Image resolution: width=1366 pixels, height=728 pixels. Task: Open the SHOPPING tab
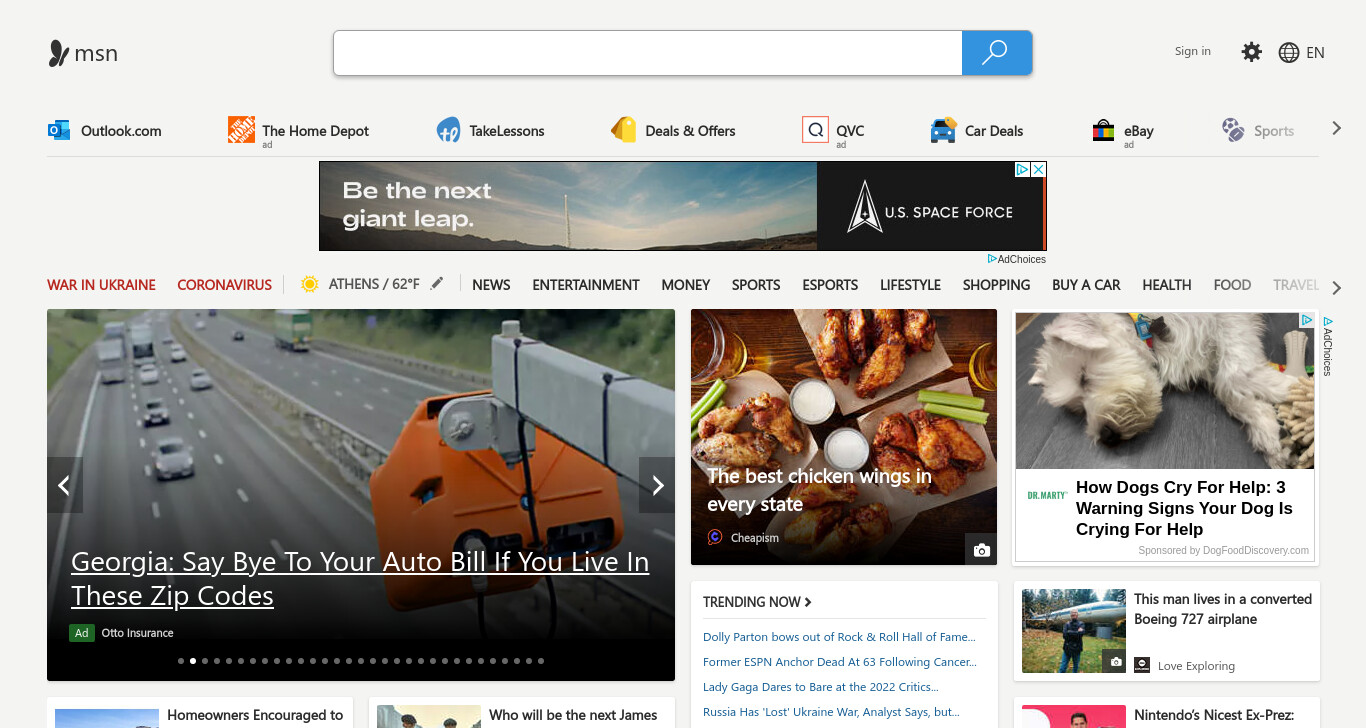click(x=996, y=285)
